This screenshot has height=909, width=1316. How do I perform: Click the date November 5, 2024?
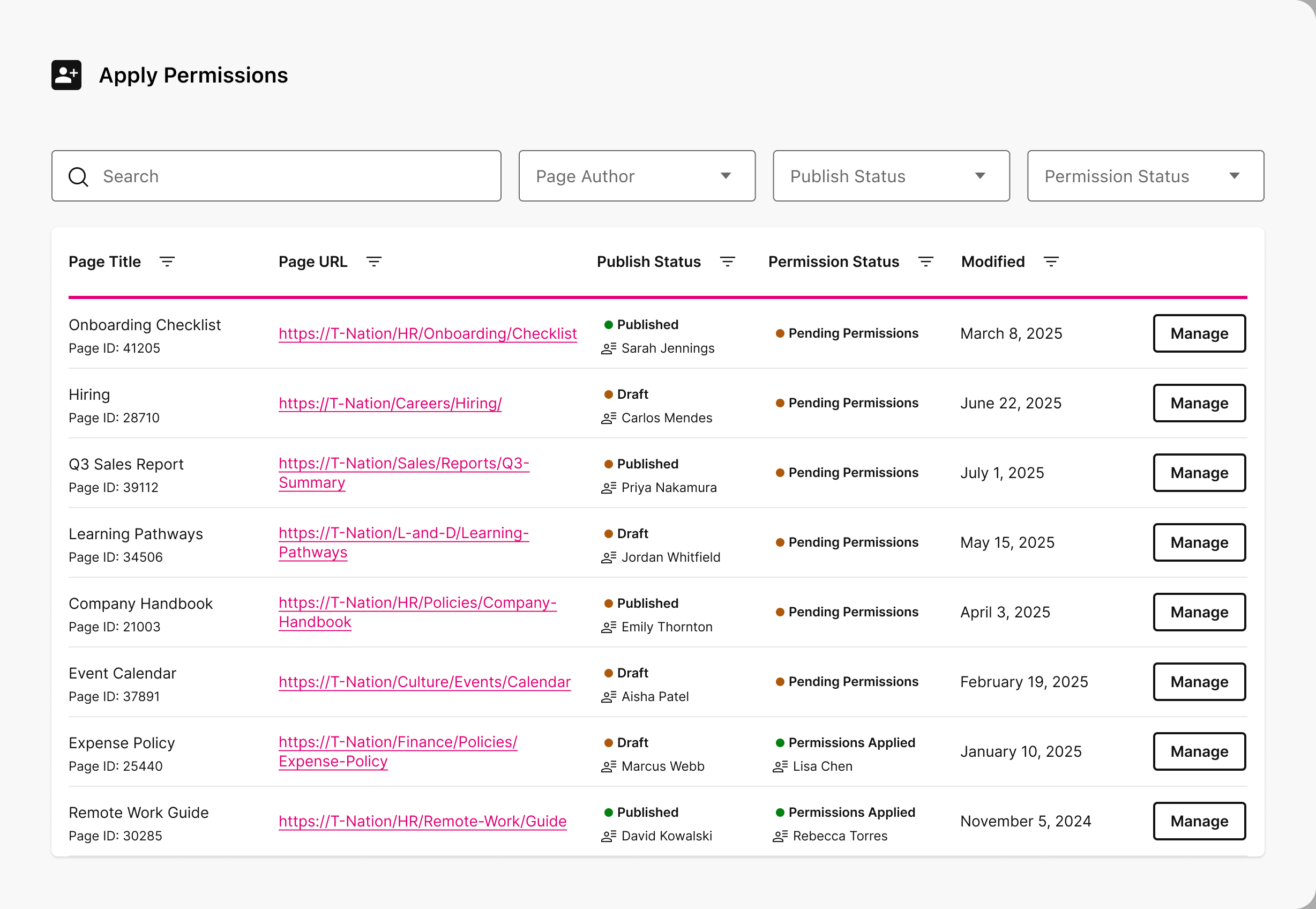click(x=1025, y=821)
